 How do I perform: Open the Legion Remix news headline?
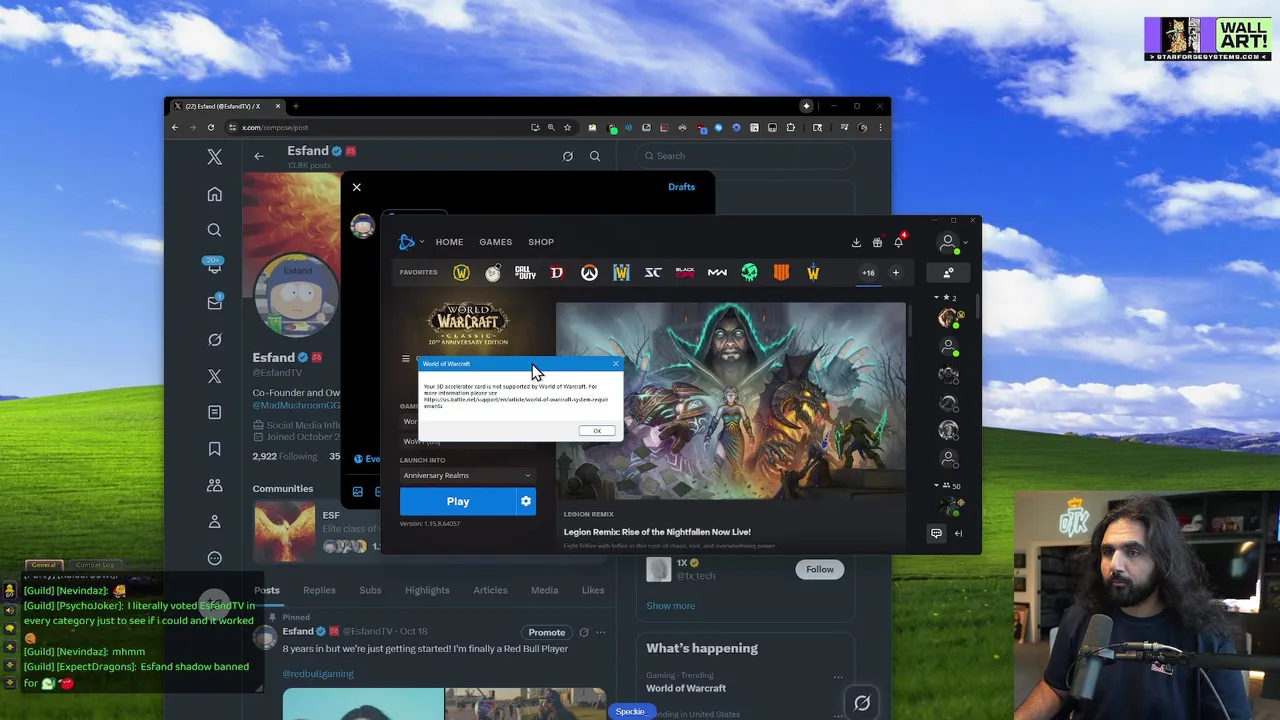657,532
